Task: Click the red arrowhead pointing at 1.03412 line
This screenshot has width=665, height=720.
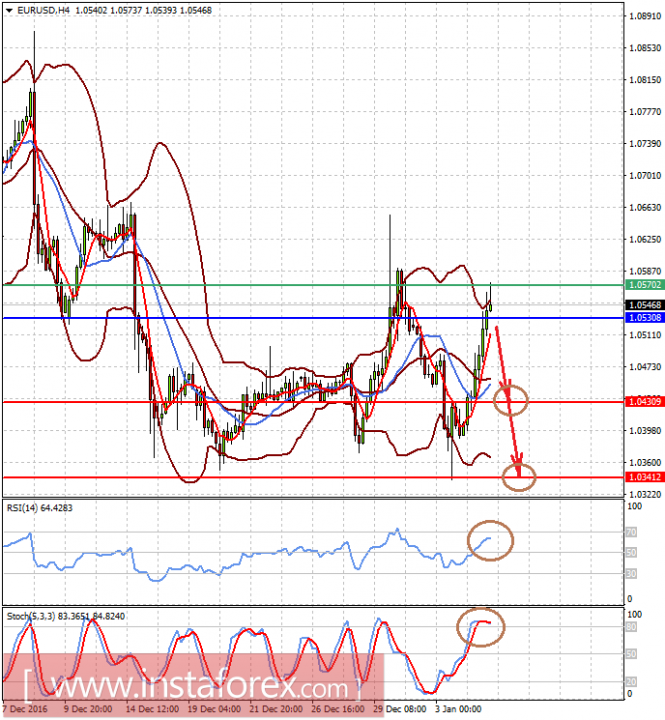Action: click(518, 466)
